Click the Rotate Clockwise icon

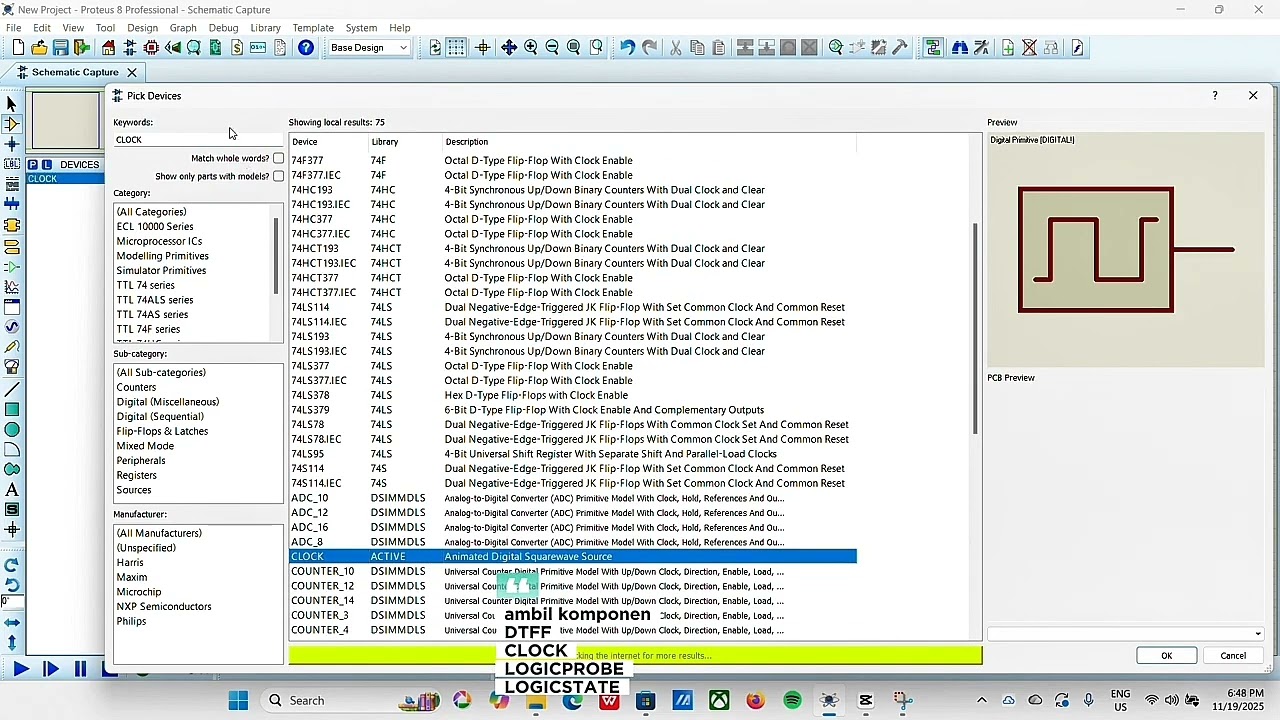pos(12,565)
